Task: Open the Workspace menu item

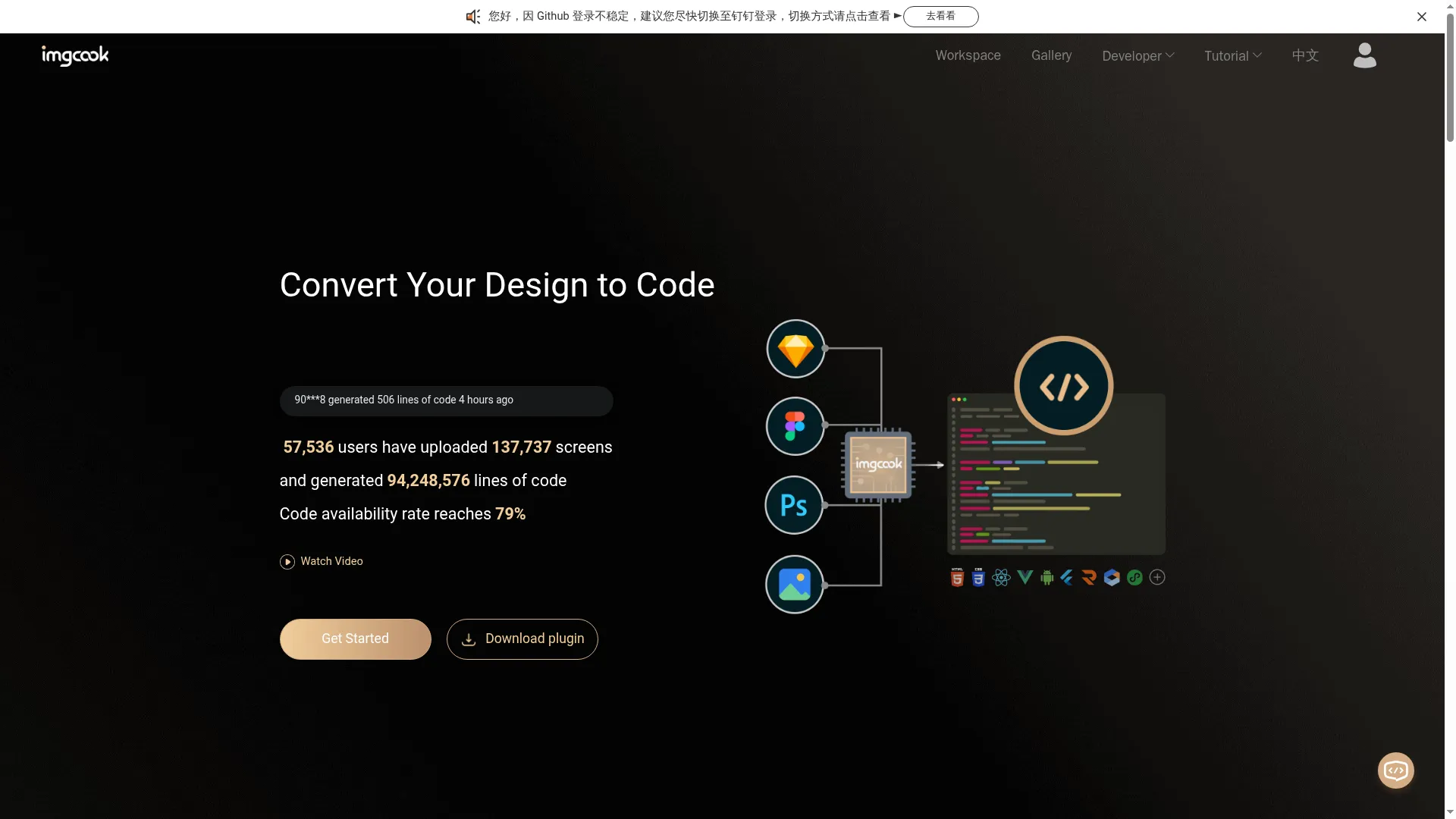Action: pyautogui.click(x=968, y=55)
